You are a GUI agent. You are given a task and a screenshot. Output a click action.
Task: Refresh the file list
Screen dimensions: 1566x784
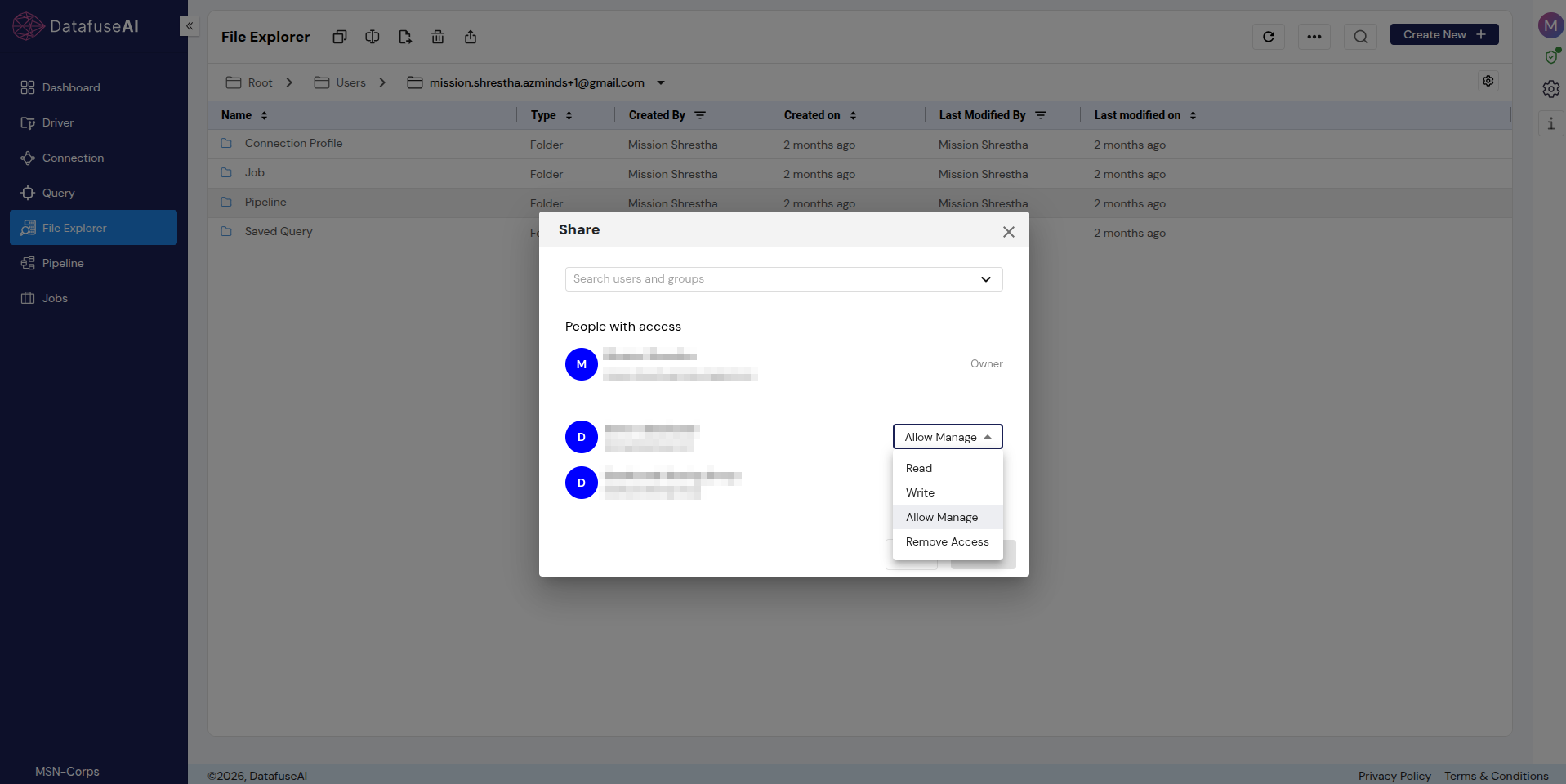tap(1269, 37)
